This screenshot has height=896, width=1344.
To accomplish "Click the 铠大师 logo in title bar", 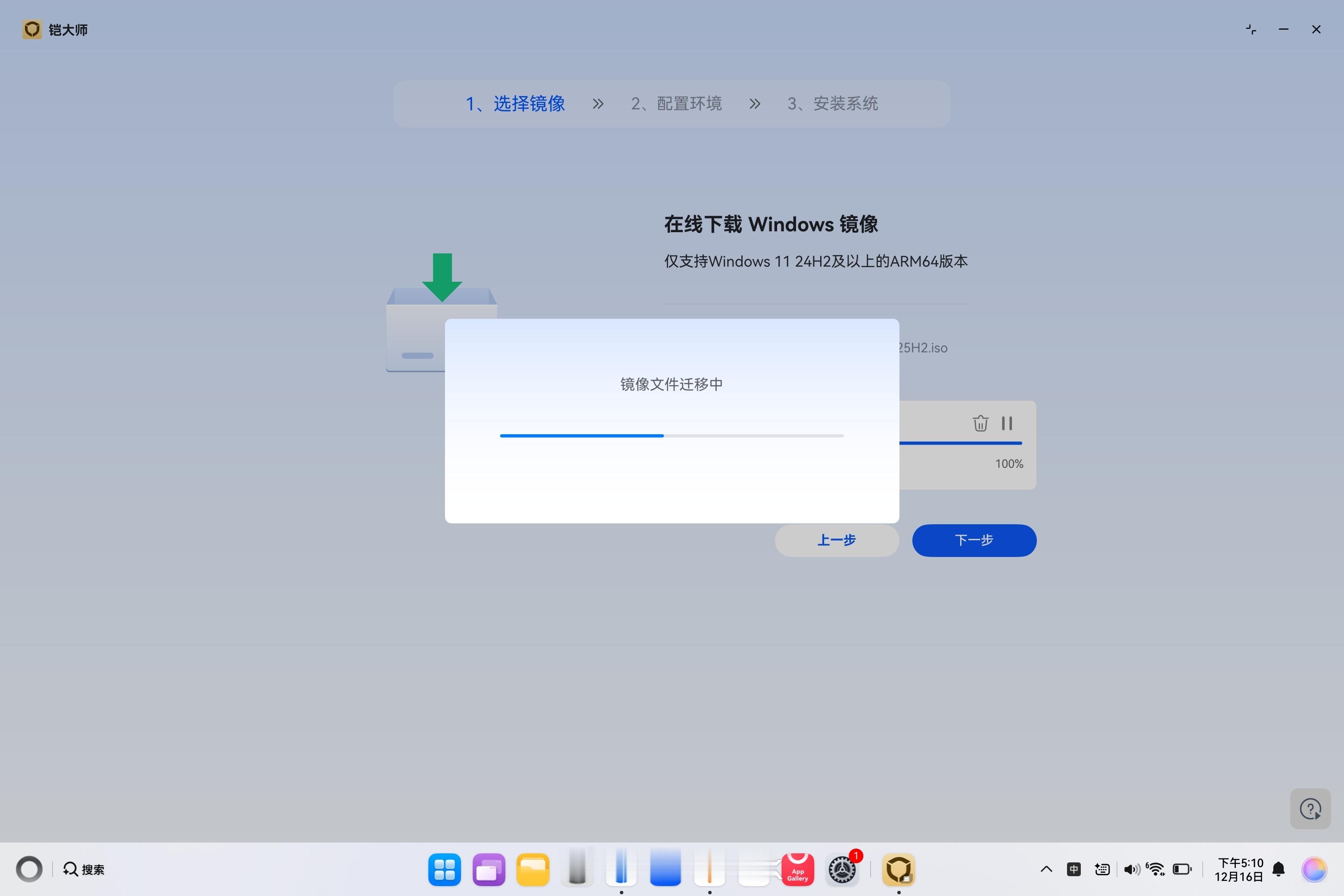I will click(32, 30).
